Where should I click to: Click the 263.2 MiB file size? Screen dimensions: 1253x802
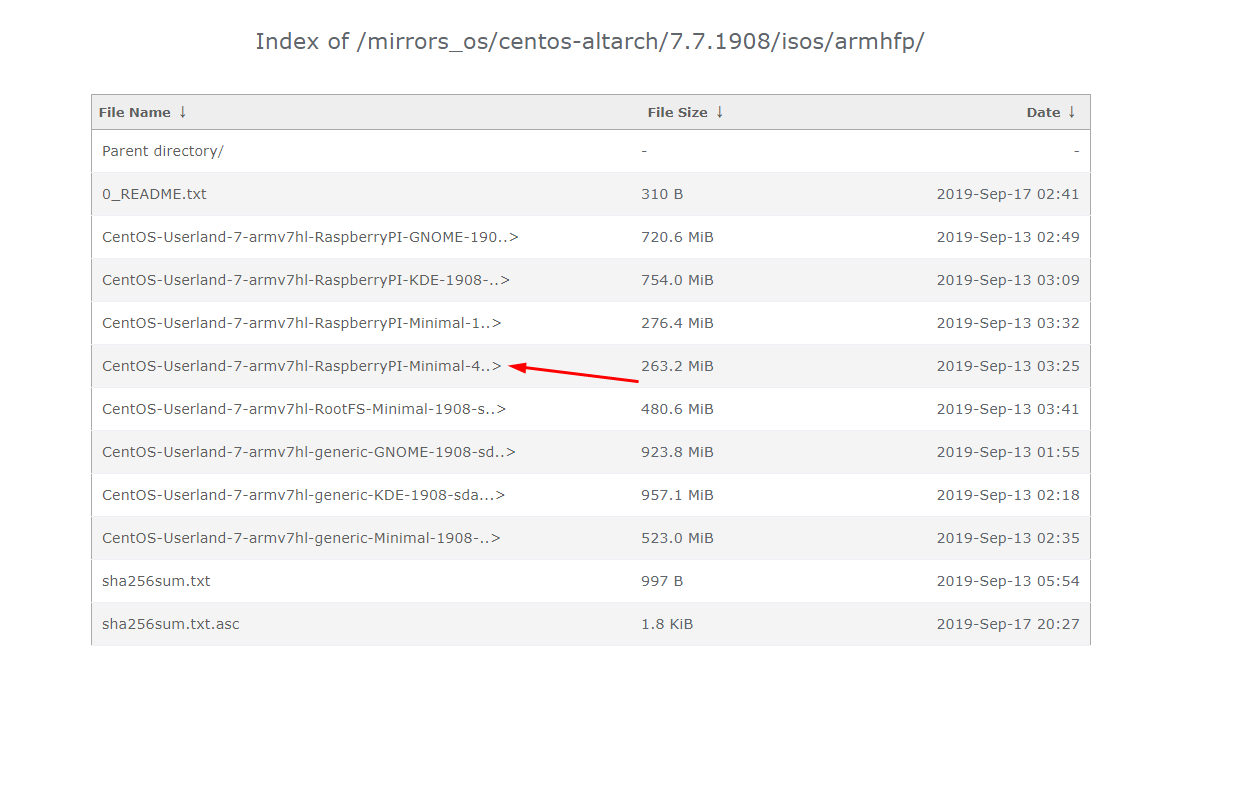pyautogui.click(x=677, y=366)
